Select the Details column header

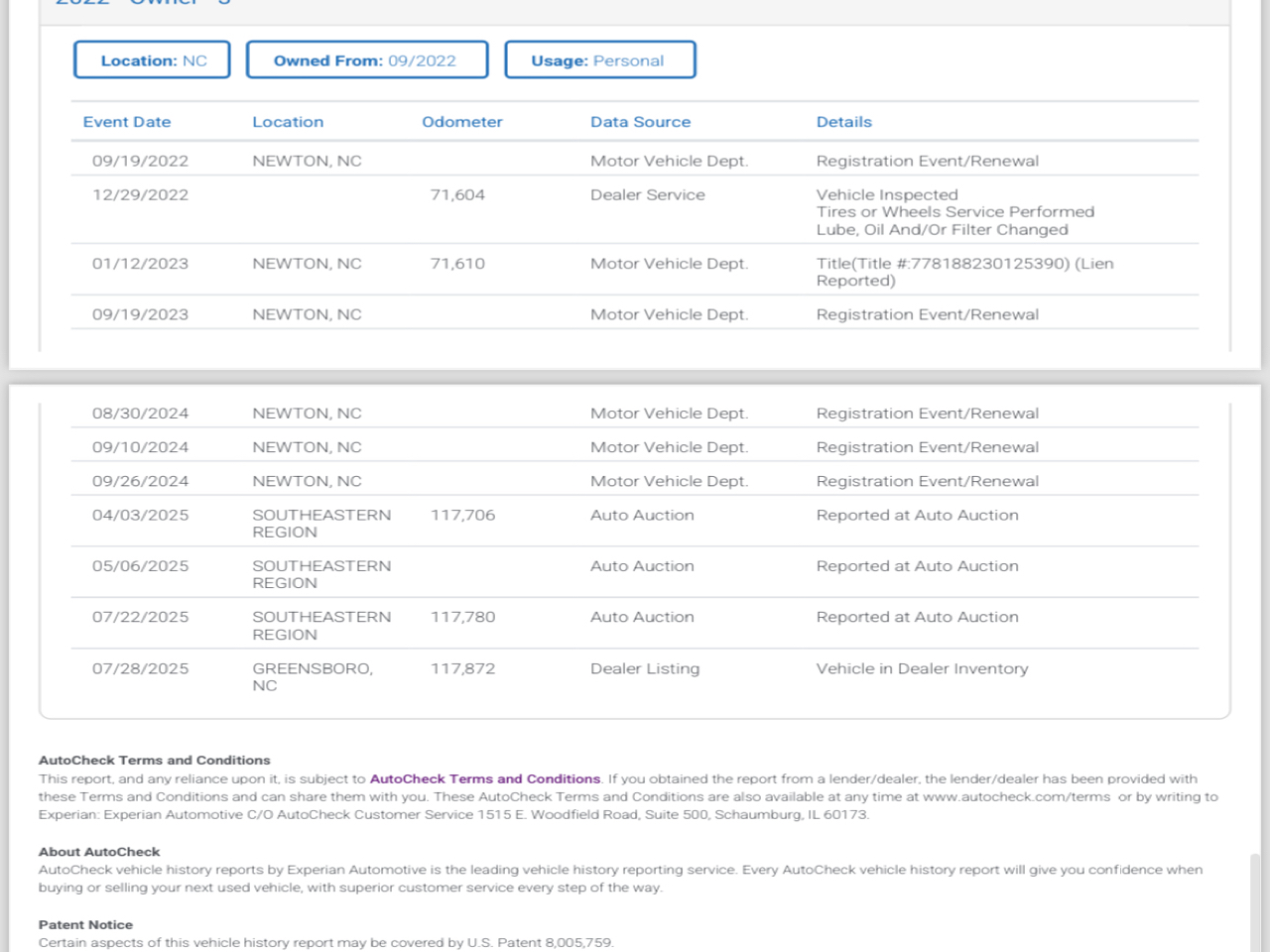843,122
